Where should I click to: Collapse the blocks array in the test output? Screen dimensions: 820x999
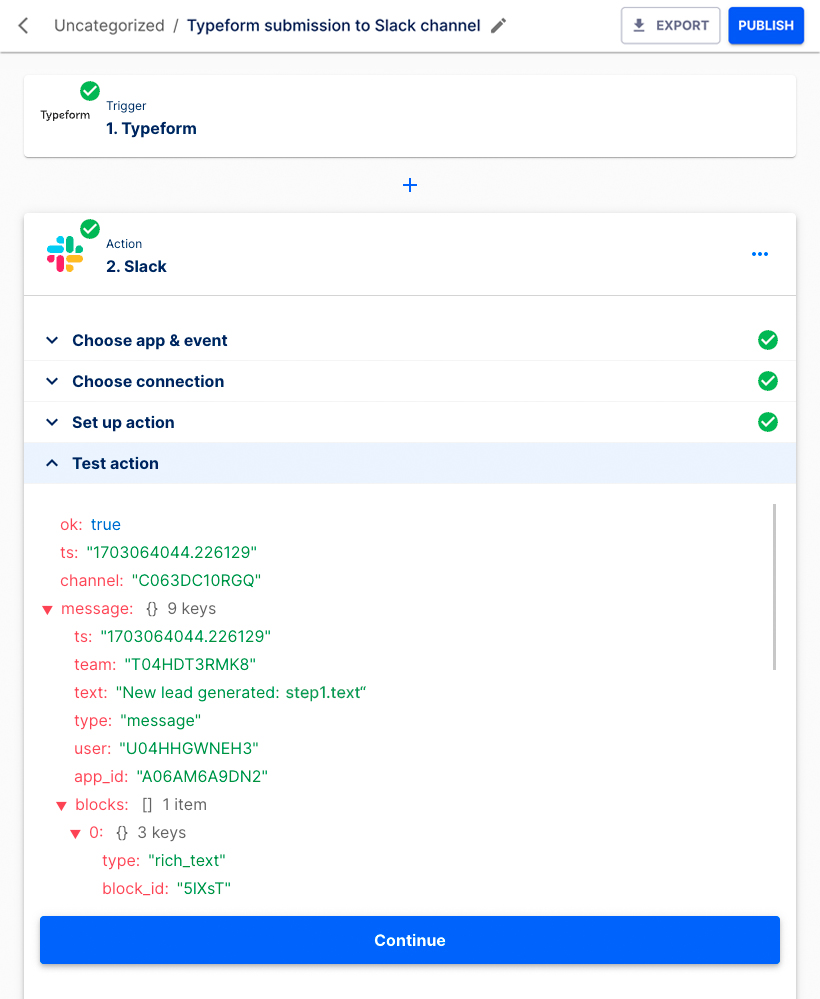[62, 804]
